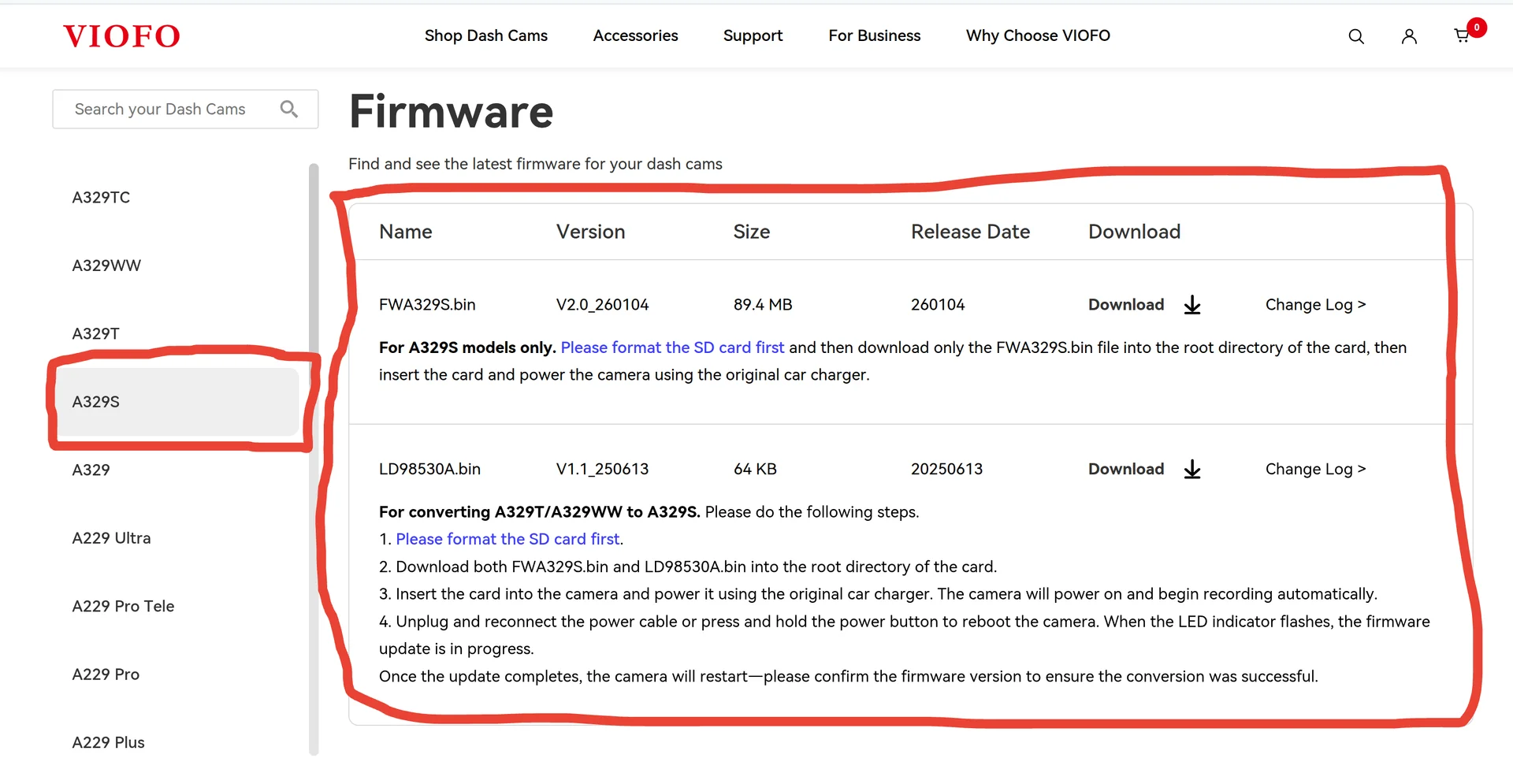Click the Size column header
1513x784 pixels.
(x=751, y=232)
